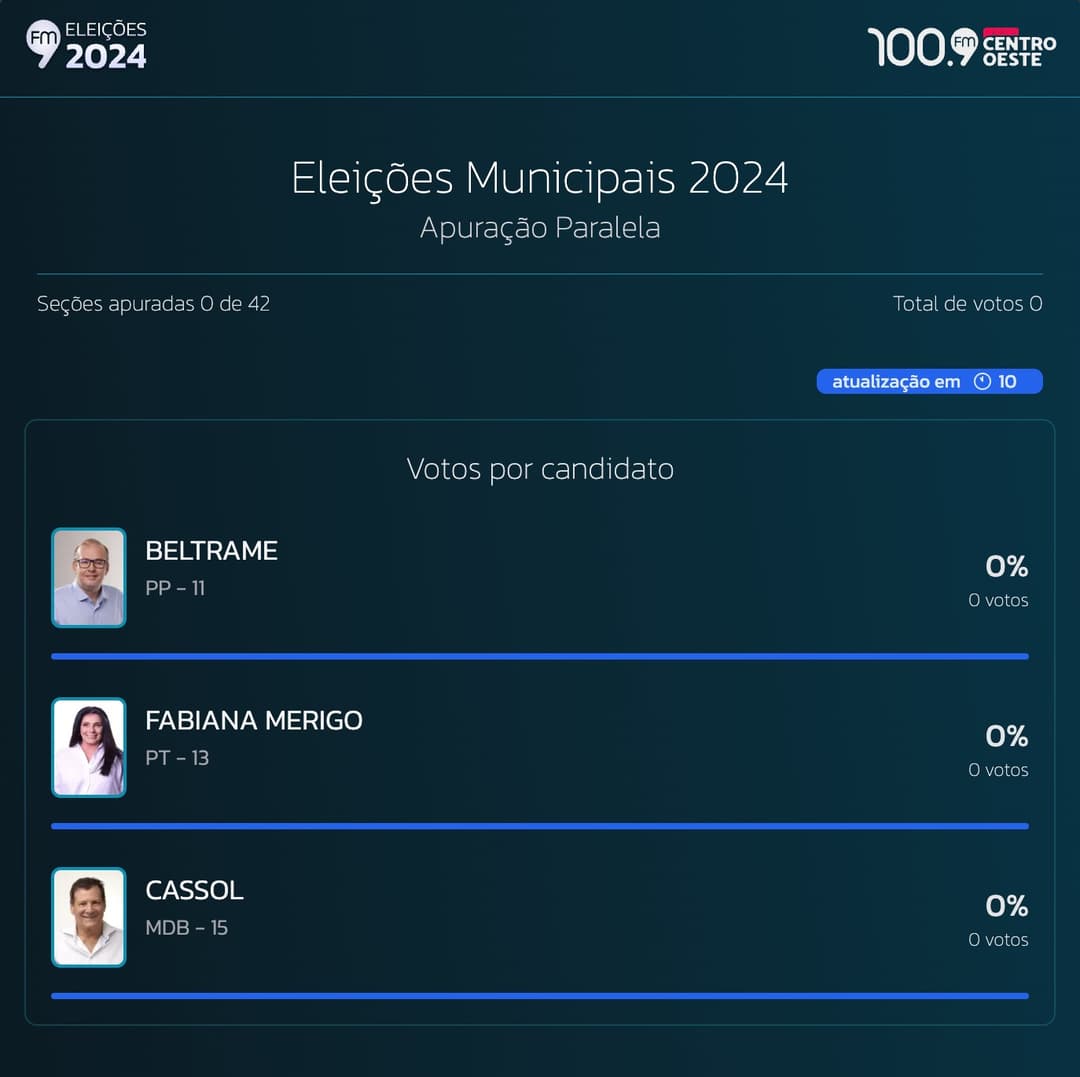
Task: Click Fabiana Merigo's photo thumbnail
Action: coord(89,747)
